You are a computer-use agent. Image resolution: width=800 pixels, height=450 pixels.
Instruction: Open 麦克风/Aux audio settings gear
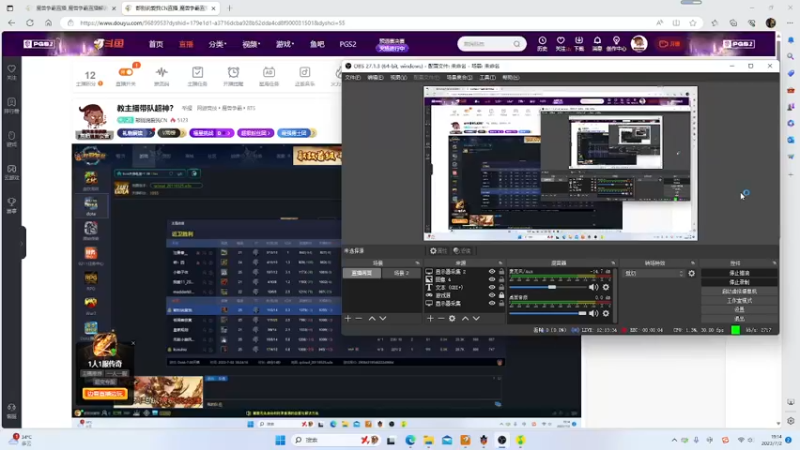coord(606,287)
